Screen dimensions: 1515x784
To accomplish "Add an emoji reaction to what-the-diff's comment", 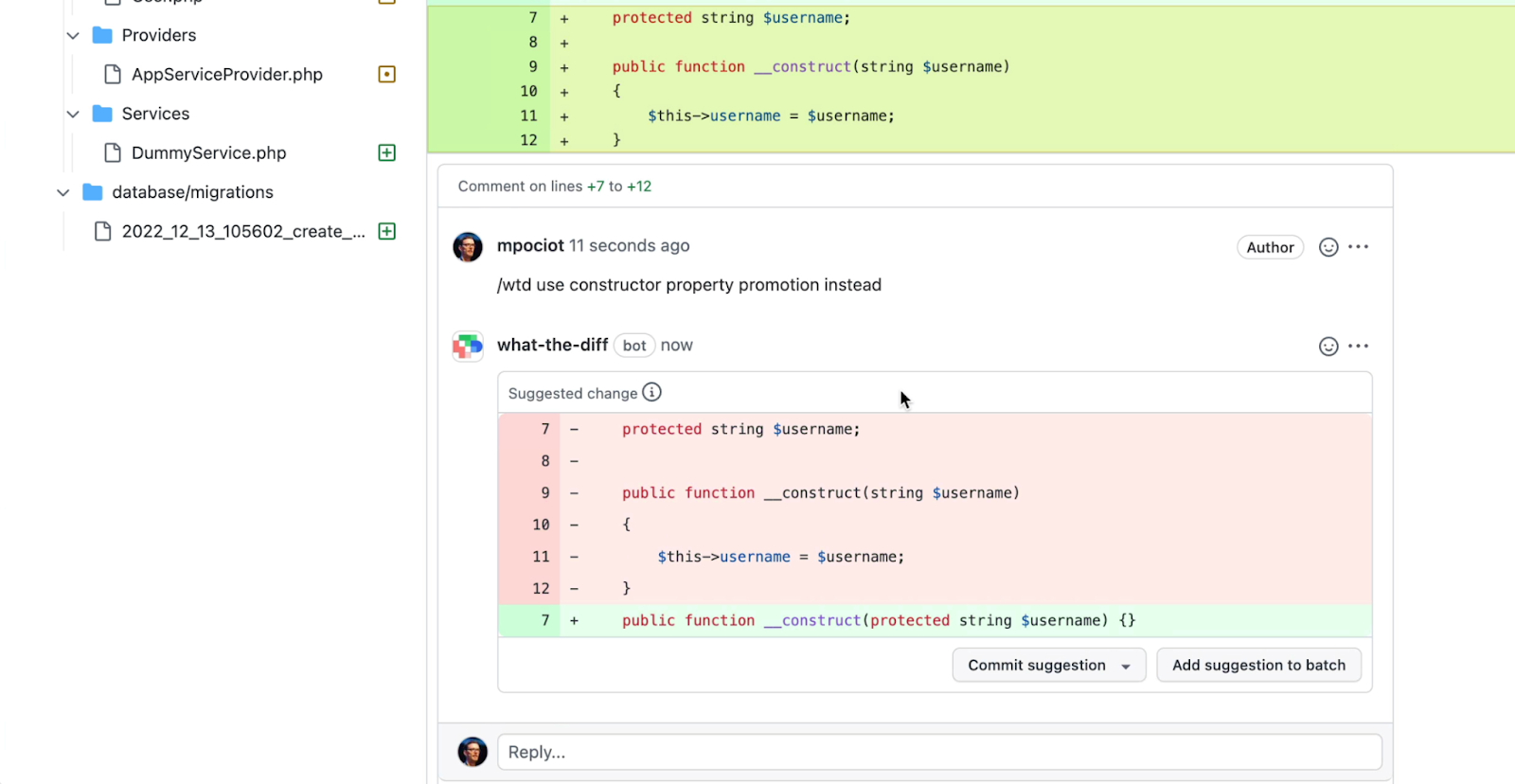I will 1328,347.
